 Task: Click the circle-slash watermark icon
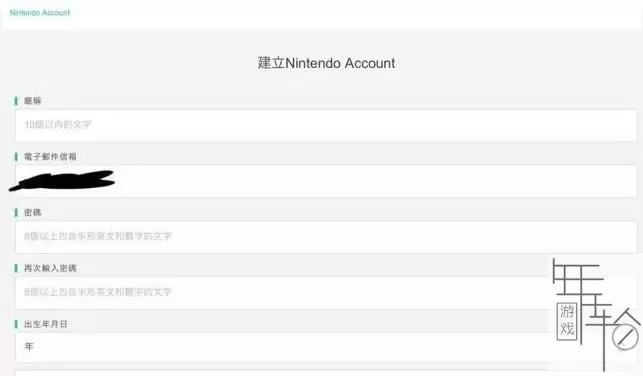625,337
